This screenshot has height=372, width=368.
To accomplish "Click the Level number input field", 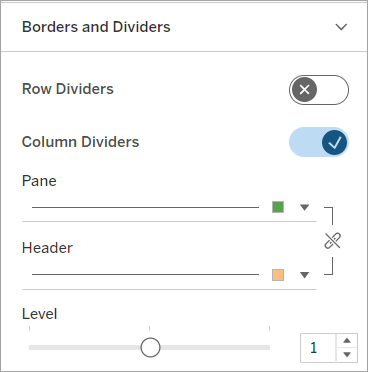I will (318, 348).
